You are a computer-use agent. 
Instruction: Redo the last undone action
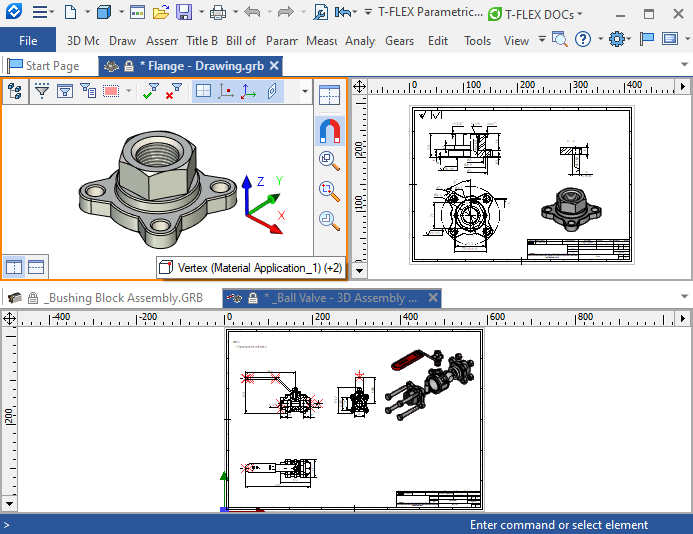point(286,12)
